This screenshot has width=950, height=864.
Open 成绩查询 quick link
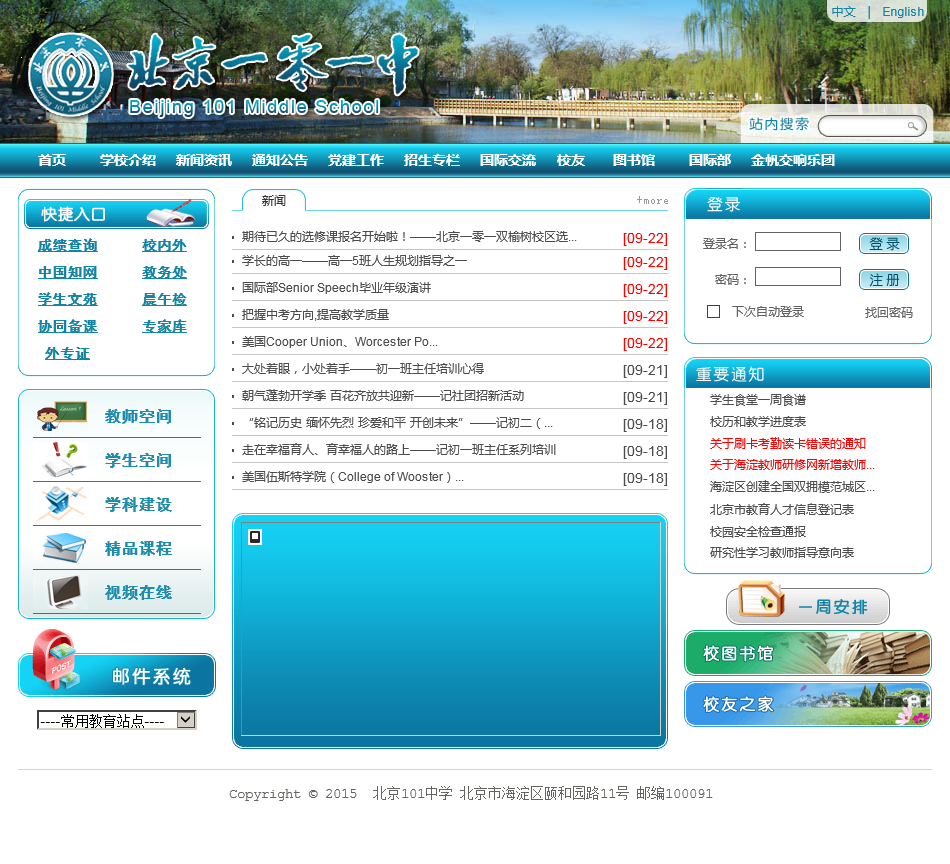[68, 245]
